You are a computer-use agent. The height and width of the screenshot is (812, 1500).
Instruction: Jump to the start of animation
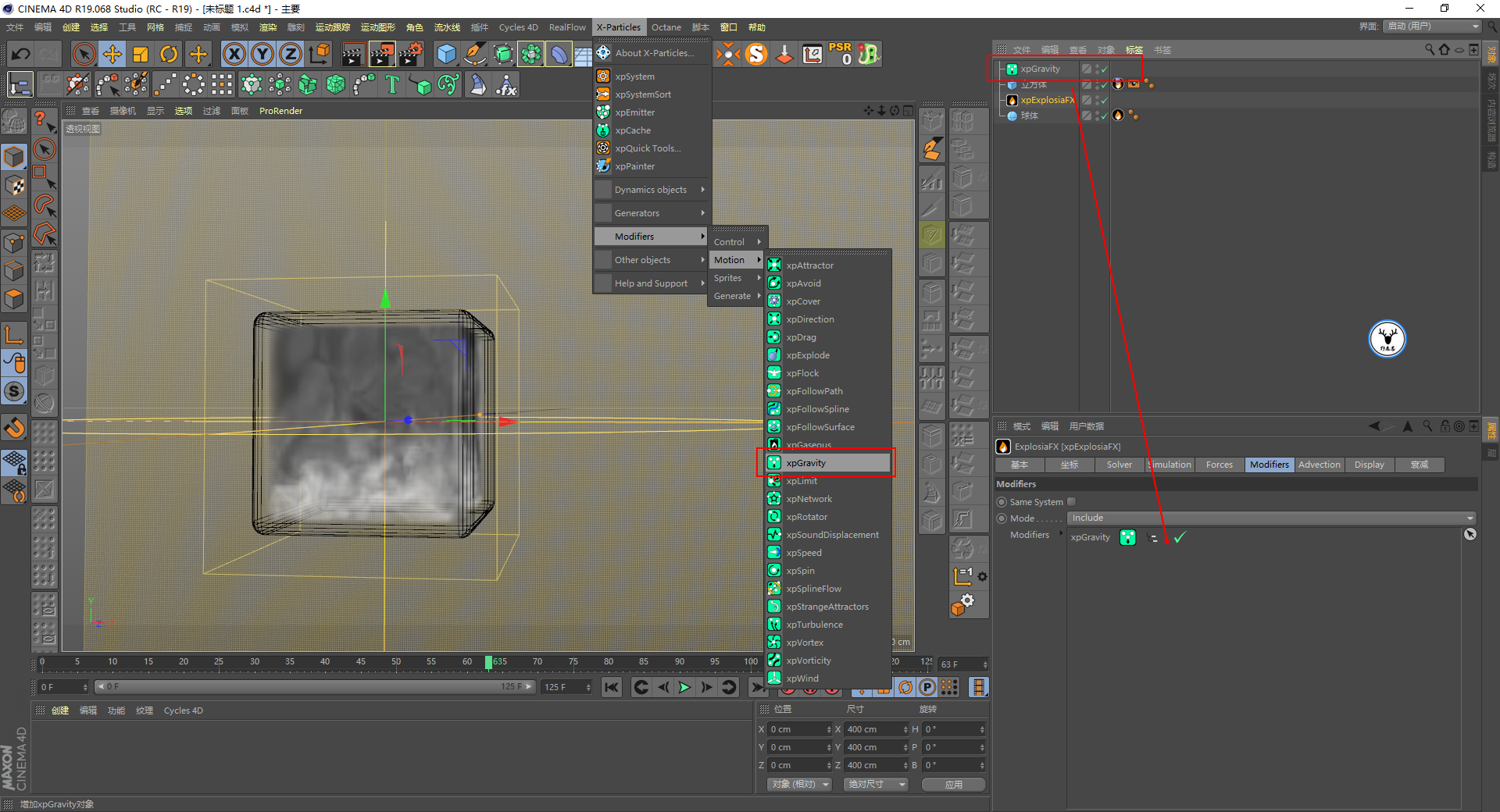[x=611, y=687]
